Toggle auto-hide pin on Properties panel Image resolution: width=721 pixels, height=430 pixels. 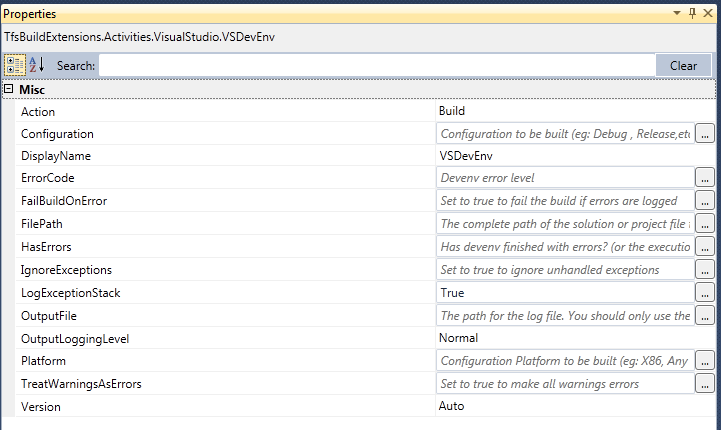692,13
